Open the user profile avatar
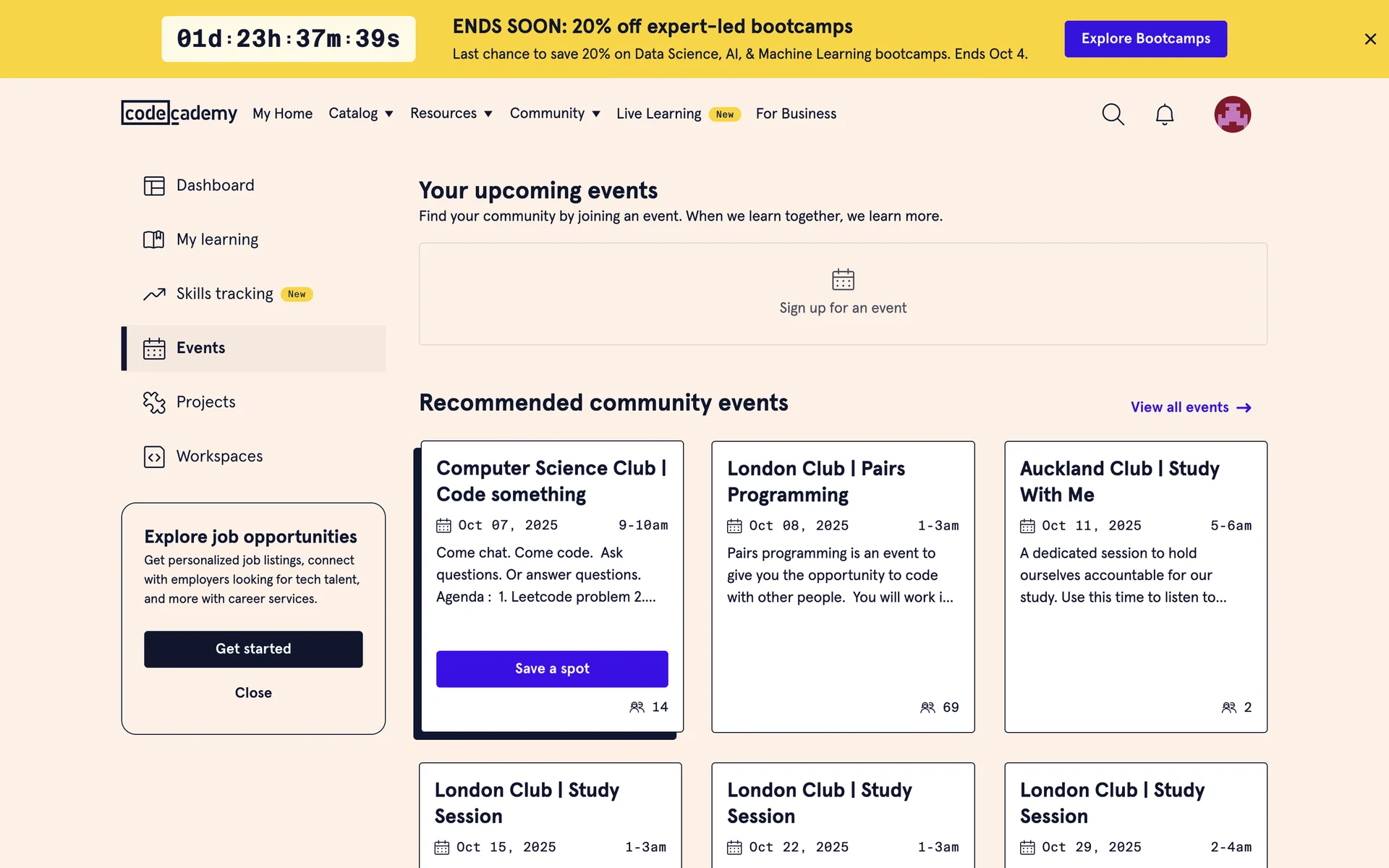1389x868 pixels. coord(1232,114)
